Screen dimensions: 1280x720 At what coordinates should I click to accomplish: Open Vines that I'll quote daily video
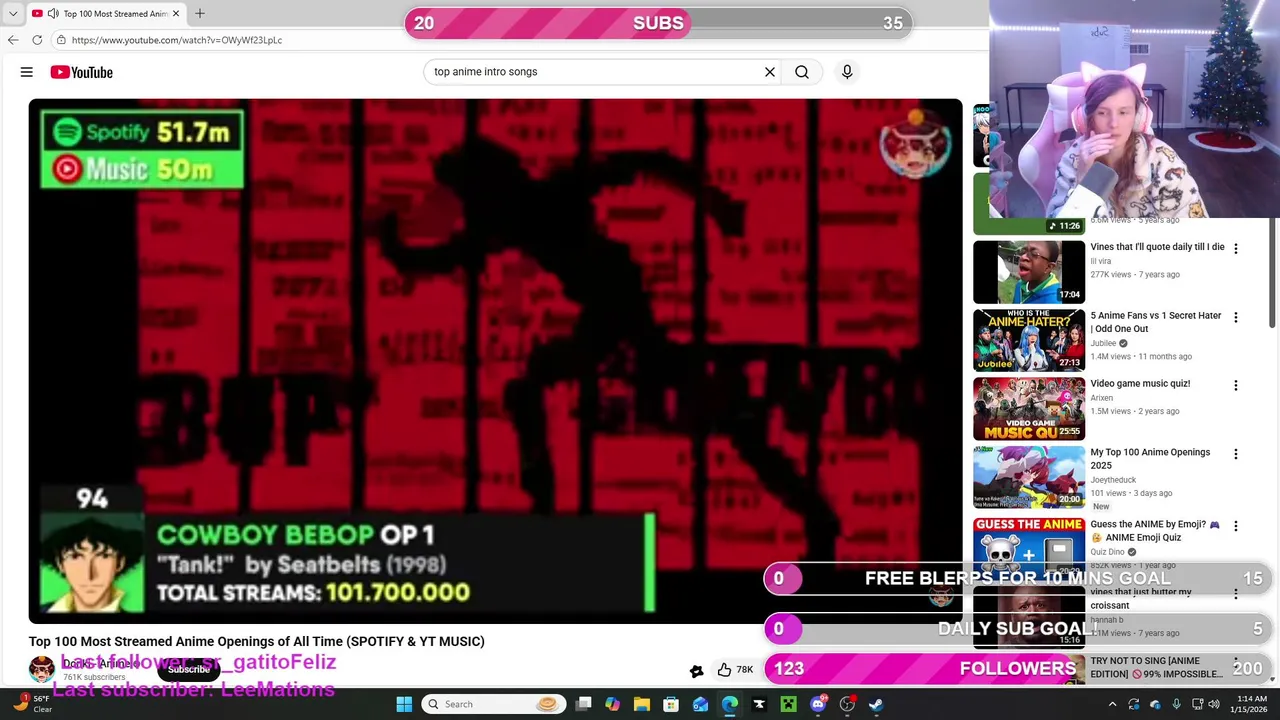[x=1157, y=247]
